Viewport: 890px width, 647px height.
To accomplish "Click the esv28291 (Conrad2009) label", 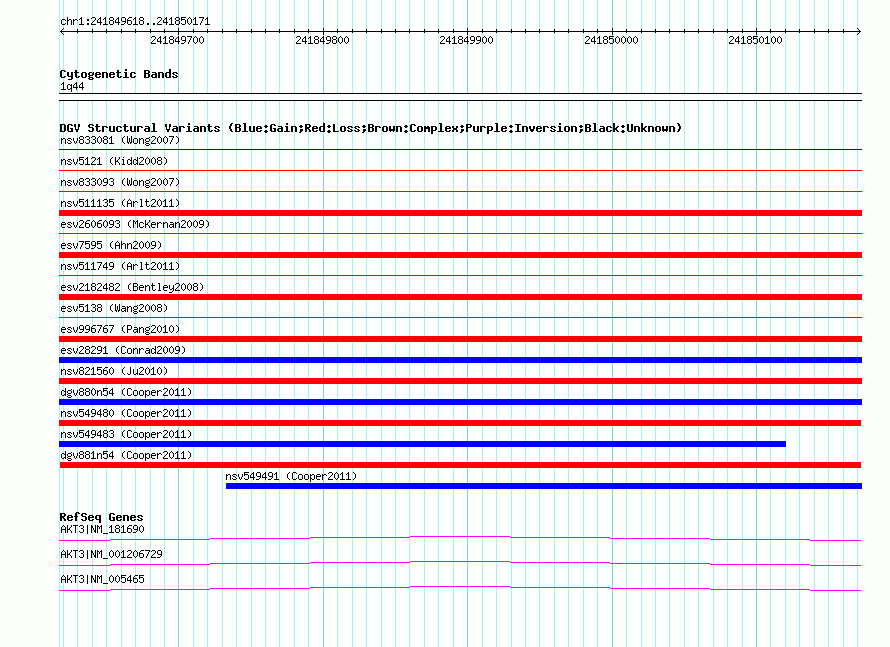I will [123, 350].
